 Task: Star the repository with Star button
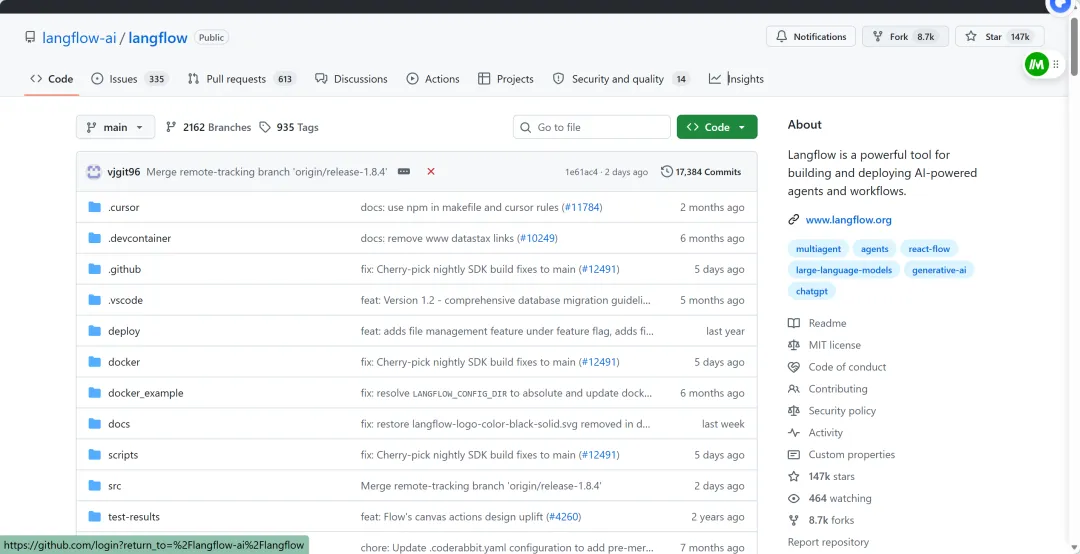[x=999, y=37]
